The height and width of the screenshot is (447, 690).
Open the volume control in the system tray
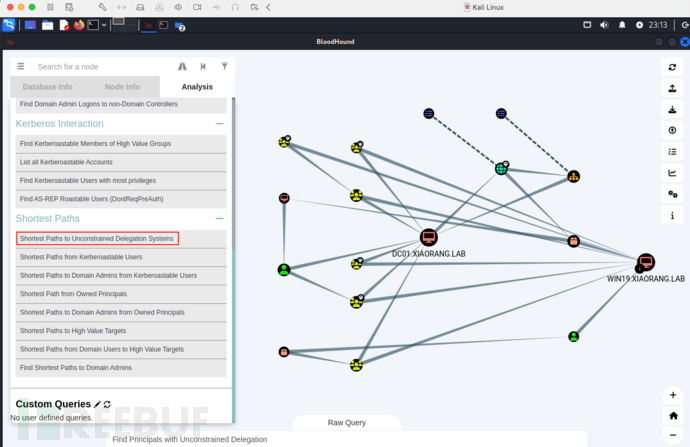(604, 25)
